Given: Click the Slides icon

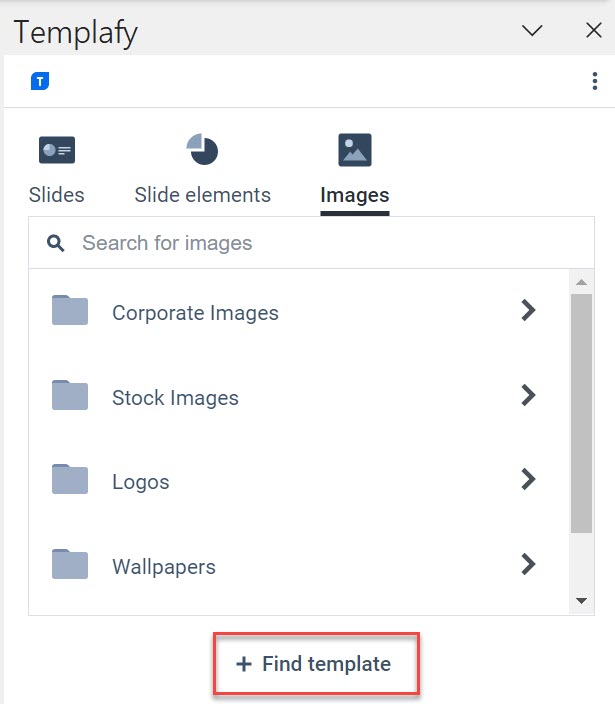Looking at the screenshot, I should click(57, 150).
